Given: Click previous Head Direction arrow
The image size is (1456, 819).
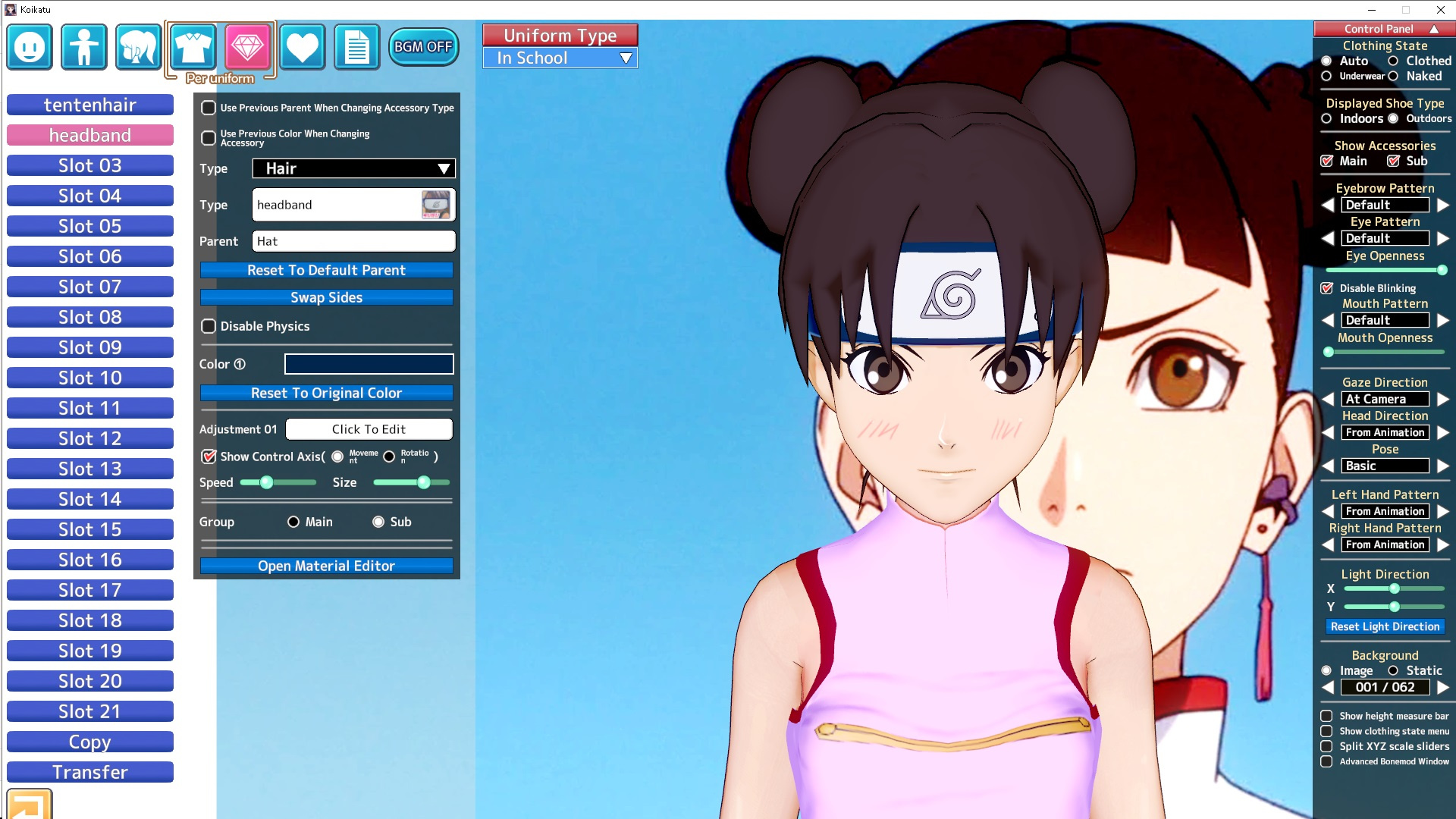Looking at the screenshot, I should [x=1328, y=432].
